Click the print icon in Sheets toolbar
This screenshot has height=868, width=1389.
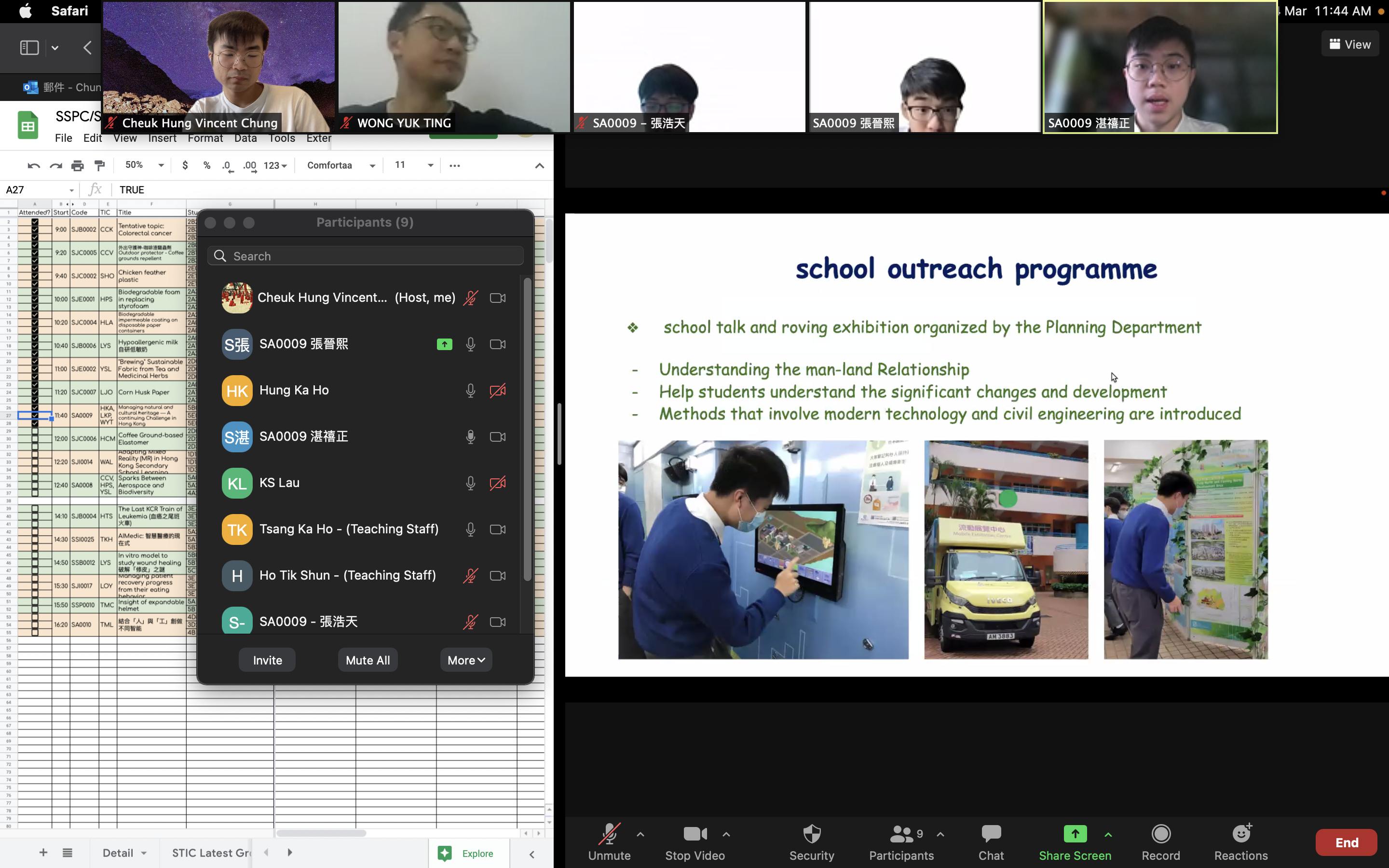(x=78, y=166)
